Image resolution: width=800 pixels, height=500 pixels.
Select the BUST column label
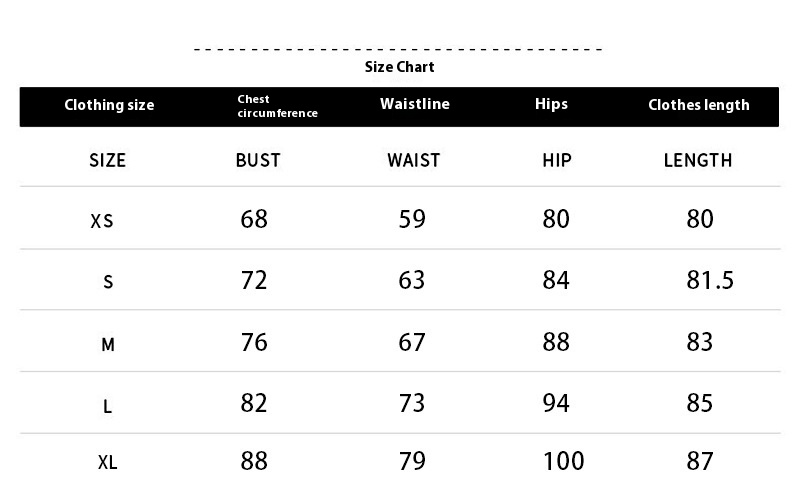pos(258,161)
